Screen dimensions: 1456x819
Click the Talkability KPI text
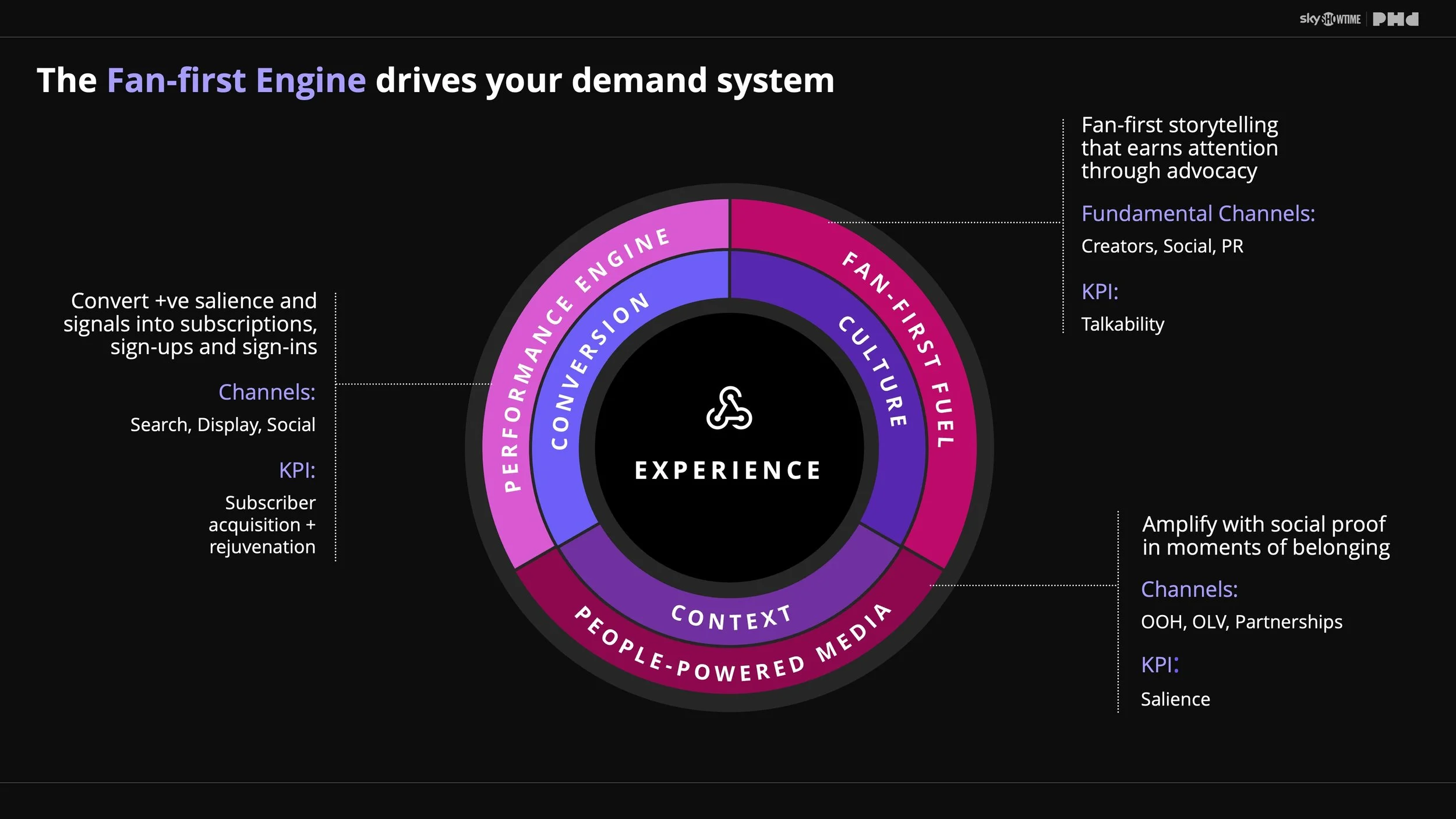click(1122, 324)
